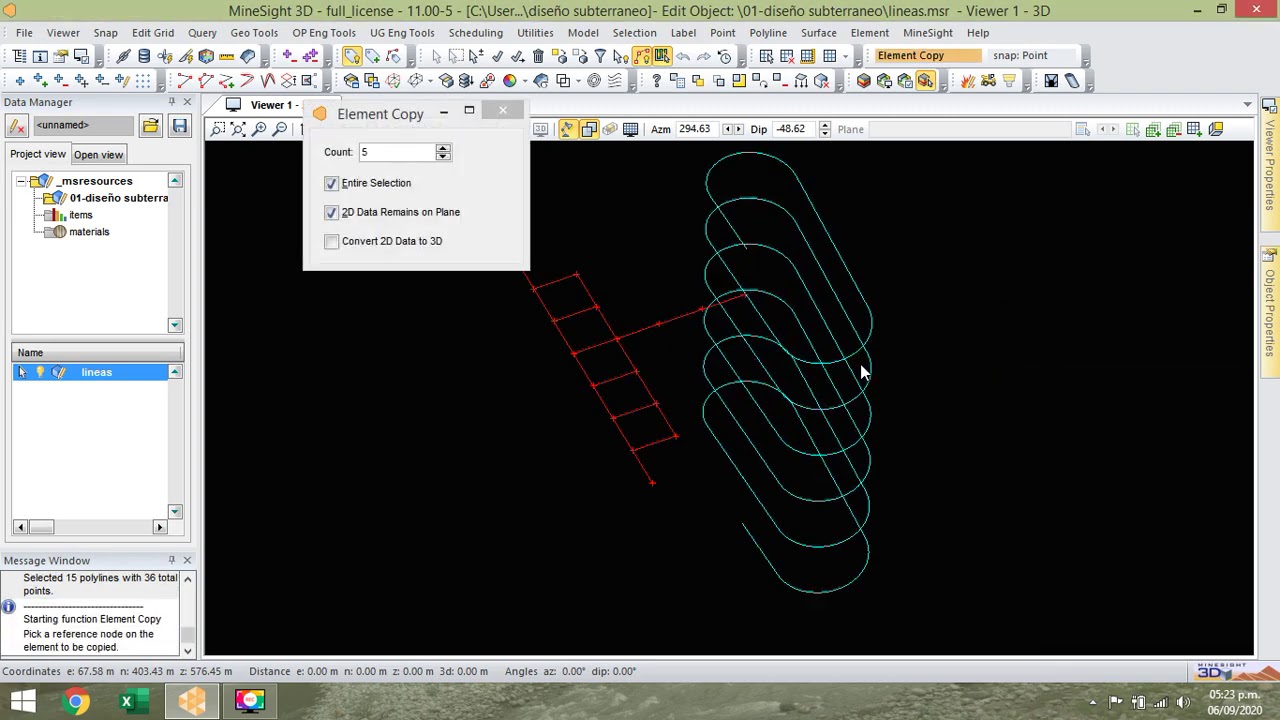Select the materials tree item

pyautogui.click(x=89, y=232)
